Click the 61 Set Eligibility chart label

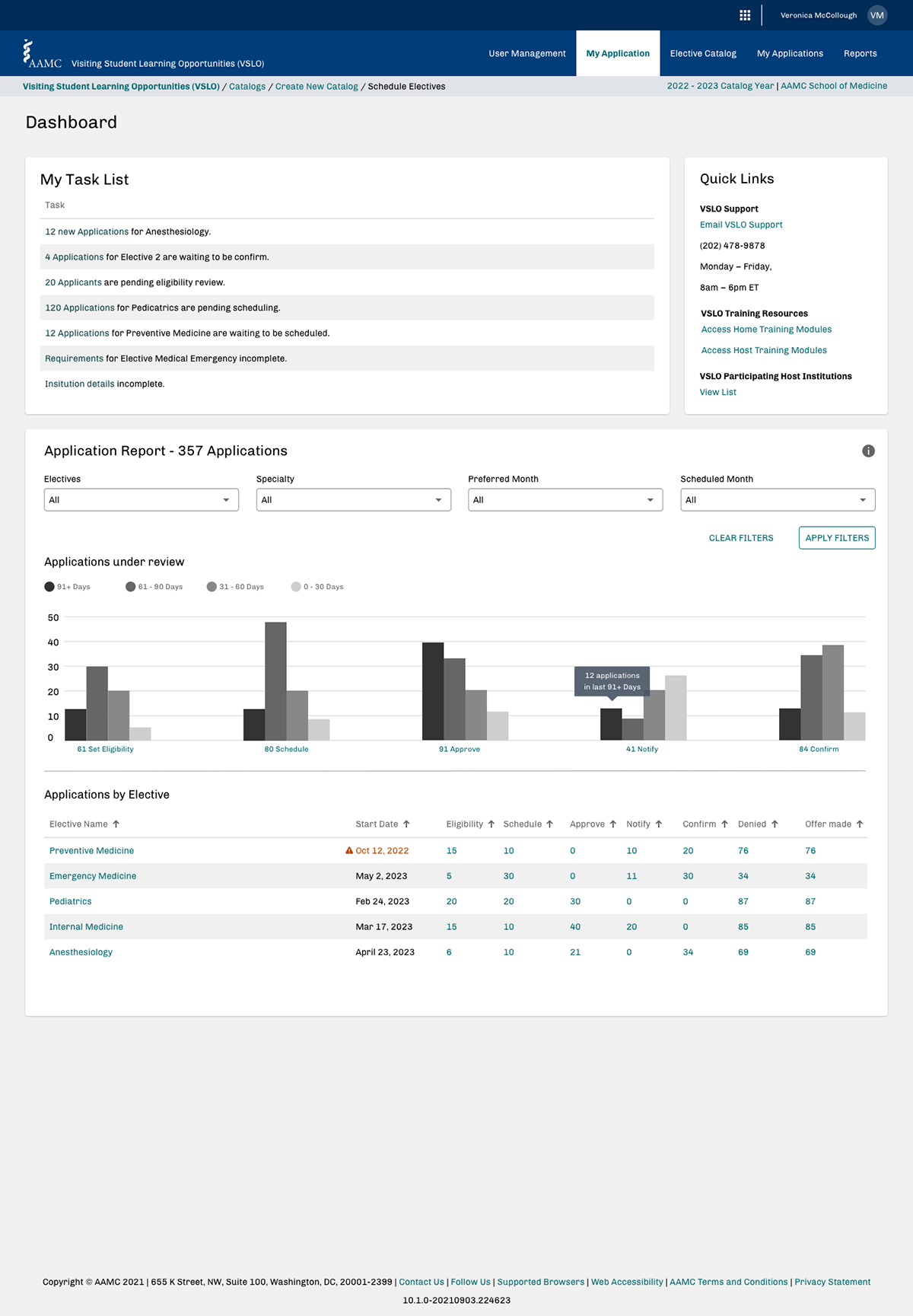point(105,749)
